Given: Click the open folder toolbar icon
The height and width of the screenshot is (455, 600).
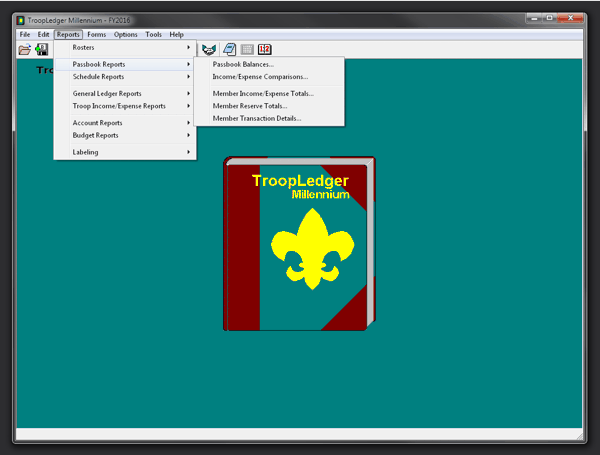Looking at the screenshot, I should coord(24,49).
